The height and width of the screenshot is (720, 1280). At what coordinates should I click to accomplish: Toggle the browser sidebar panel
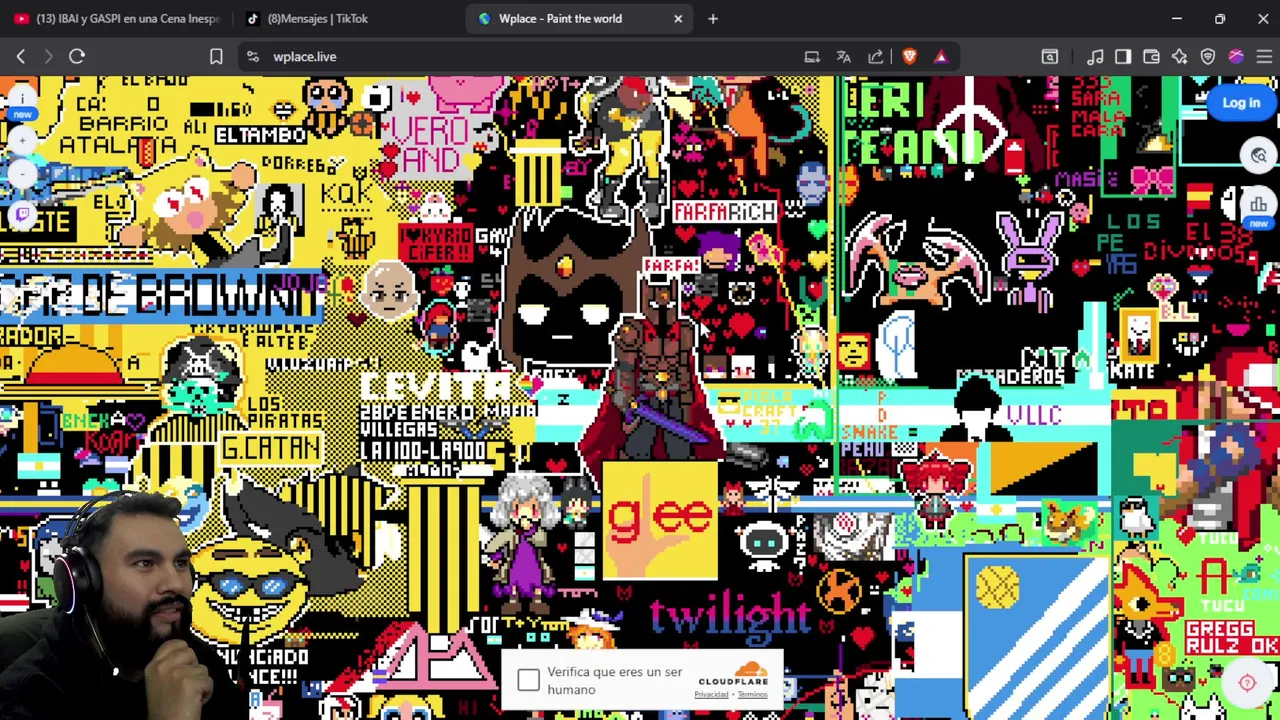click(x=1123, y=57)
